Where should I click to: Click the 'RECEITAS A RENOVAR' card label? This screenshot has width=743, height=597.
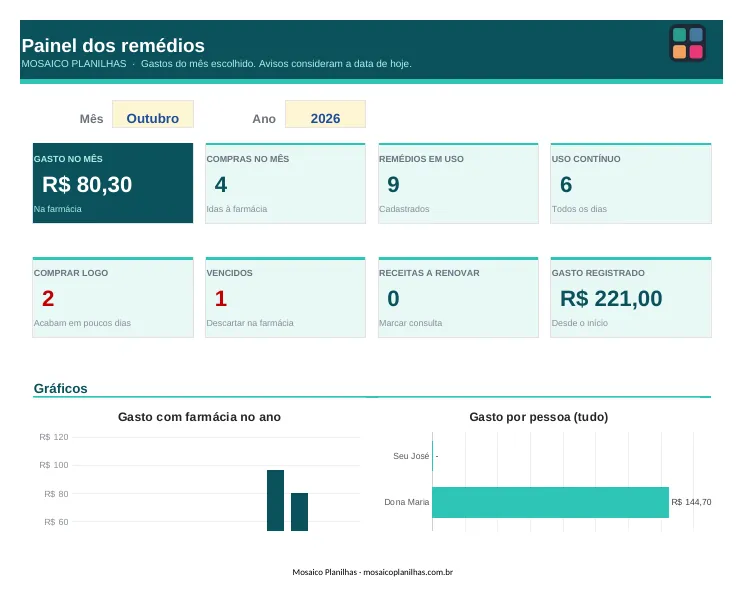pos(429,273)
